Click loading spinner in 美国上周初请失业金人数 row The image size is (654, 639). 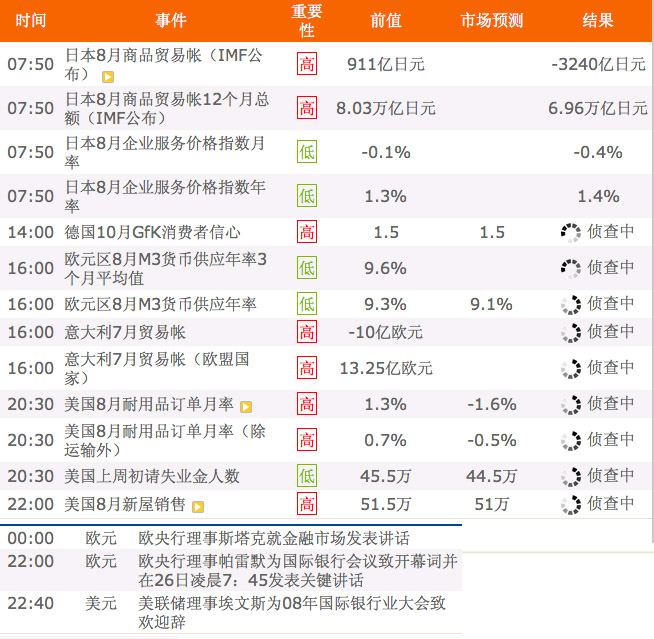[571, 477]
